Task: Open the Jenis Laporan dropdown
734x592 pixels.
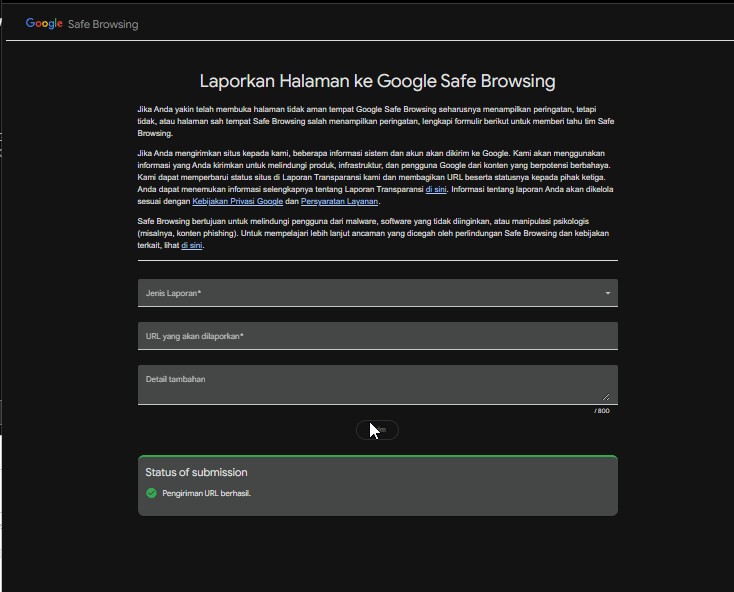Action: click(377, 293)
